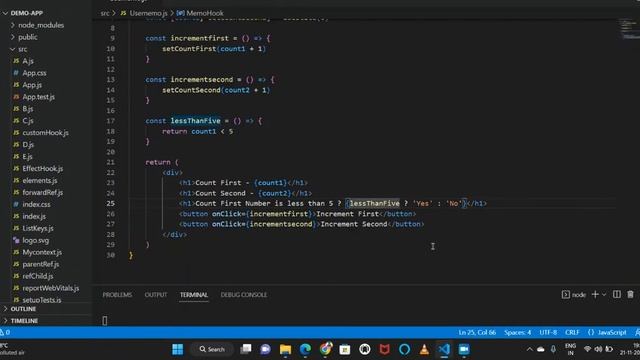Select the TERMINAL tab
This screenshot has height=360, width=640.
[x=194, y=295]
